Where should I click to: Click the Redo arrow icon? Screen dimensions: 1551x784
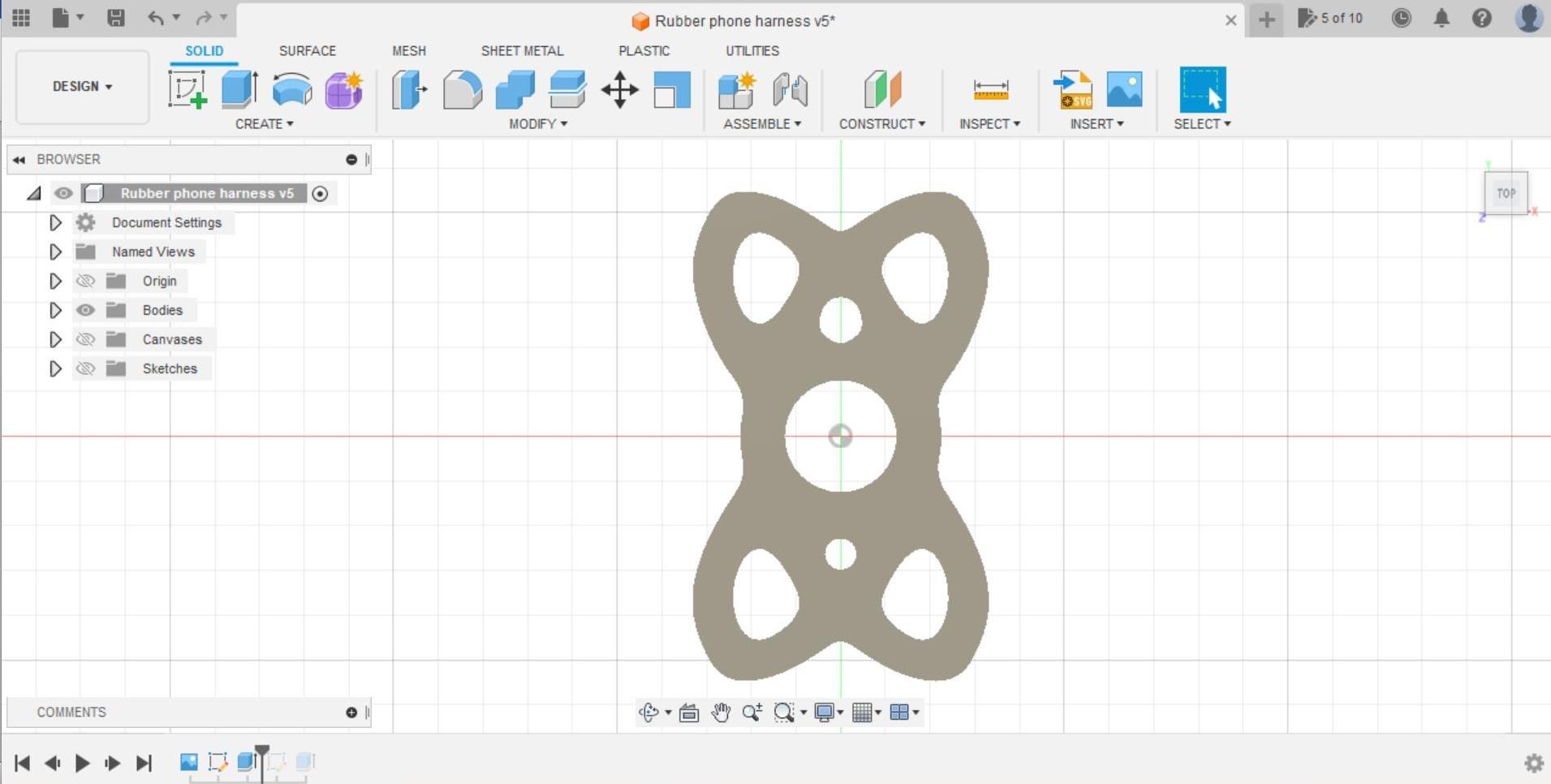tap(204, 18)
